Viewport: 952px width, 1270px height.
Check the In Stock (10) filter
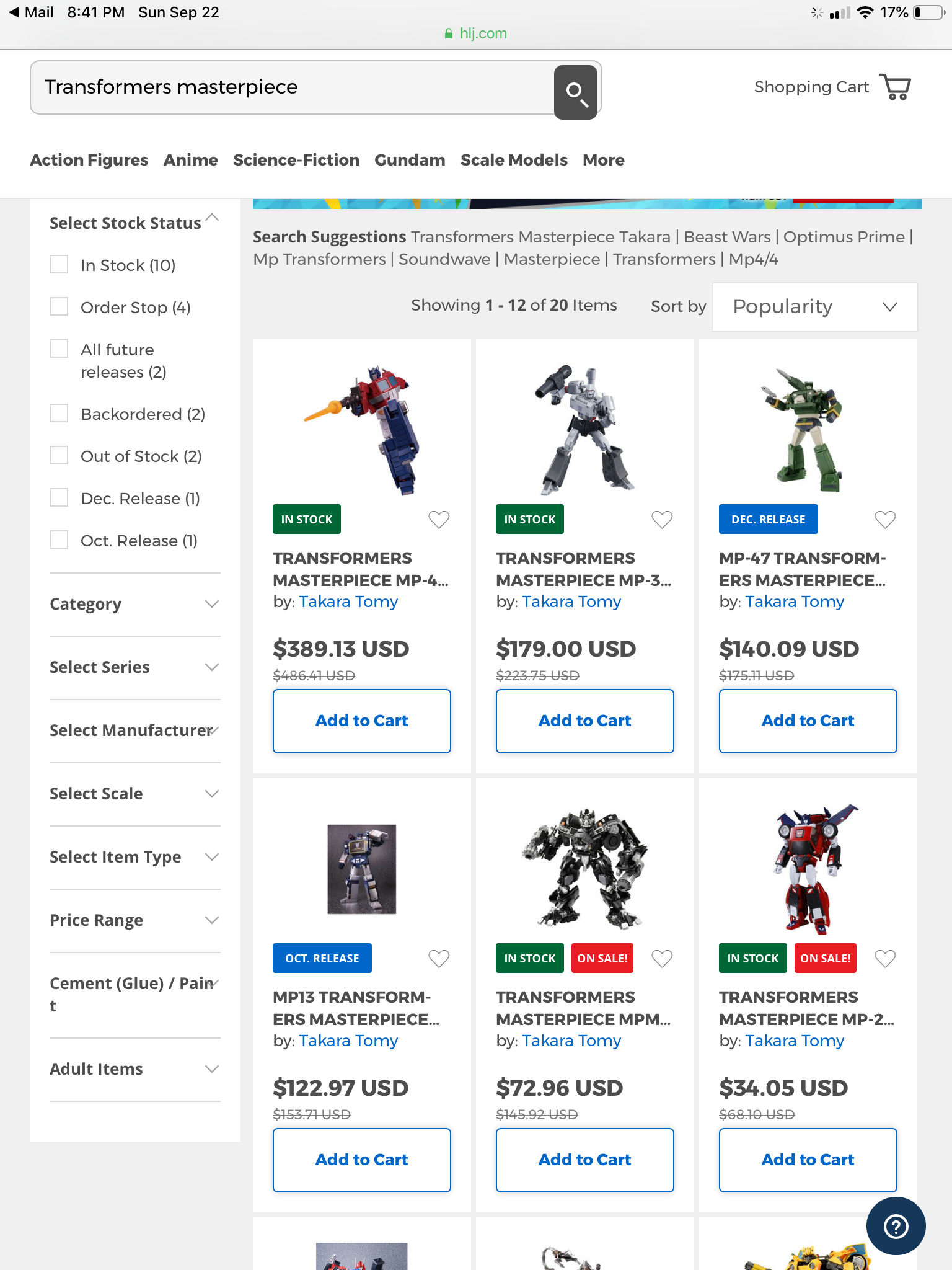coord(59,265)
